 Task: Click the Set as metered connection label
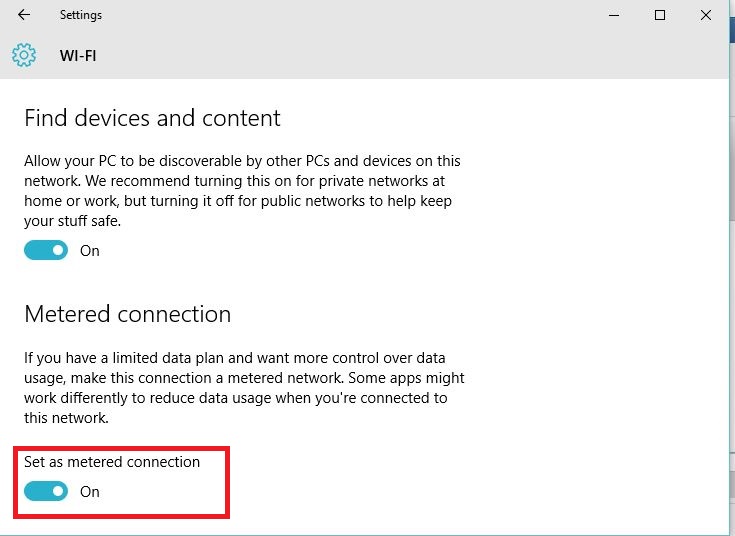point(112,462)
